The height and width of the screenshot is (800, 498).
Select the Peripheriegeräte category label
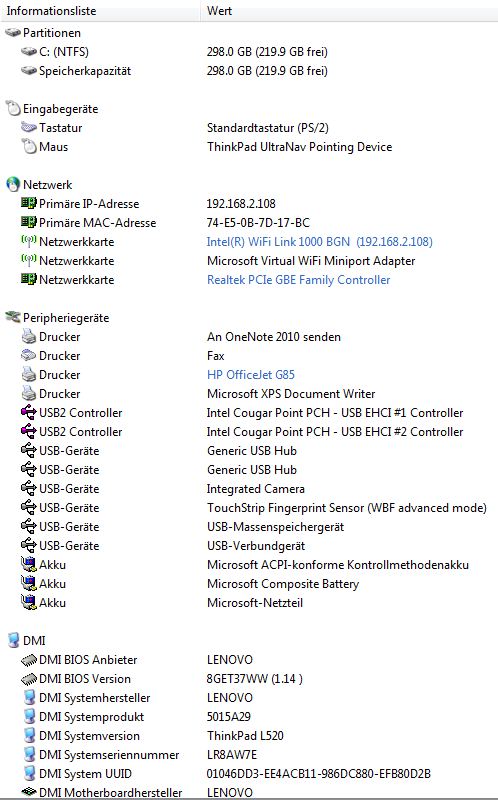point(66,318)
